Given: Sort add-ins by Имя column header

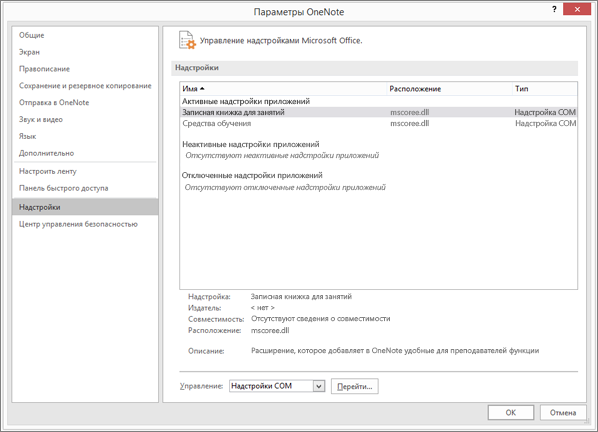Looking at the screenshot, I should [283, 89].
